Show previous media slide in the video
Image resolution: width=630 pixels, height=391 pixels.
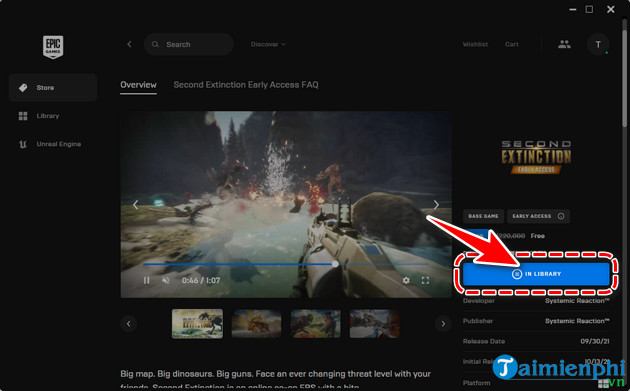coord(136,205)
